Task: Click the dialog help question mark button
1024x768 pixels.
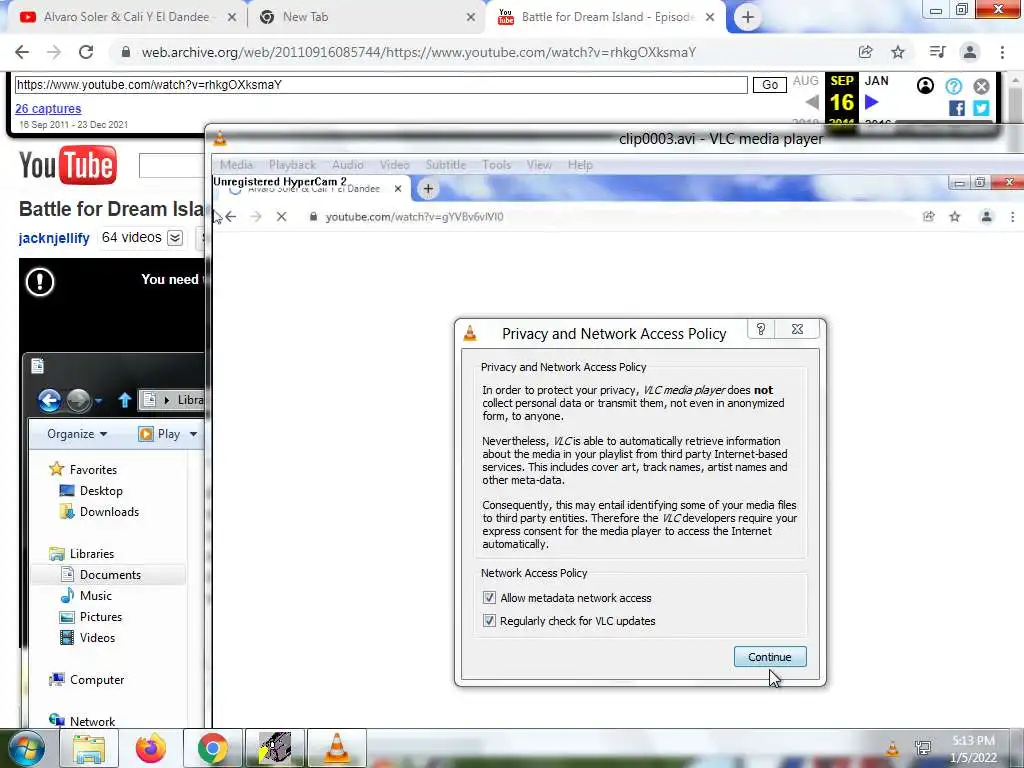Action: click(761, 329)
